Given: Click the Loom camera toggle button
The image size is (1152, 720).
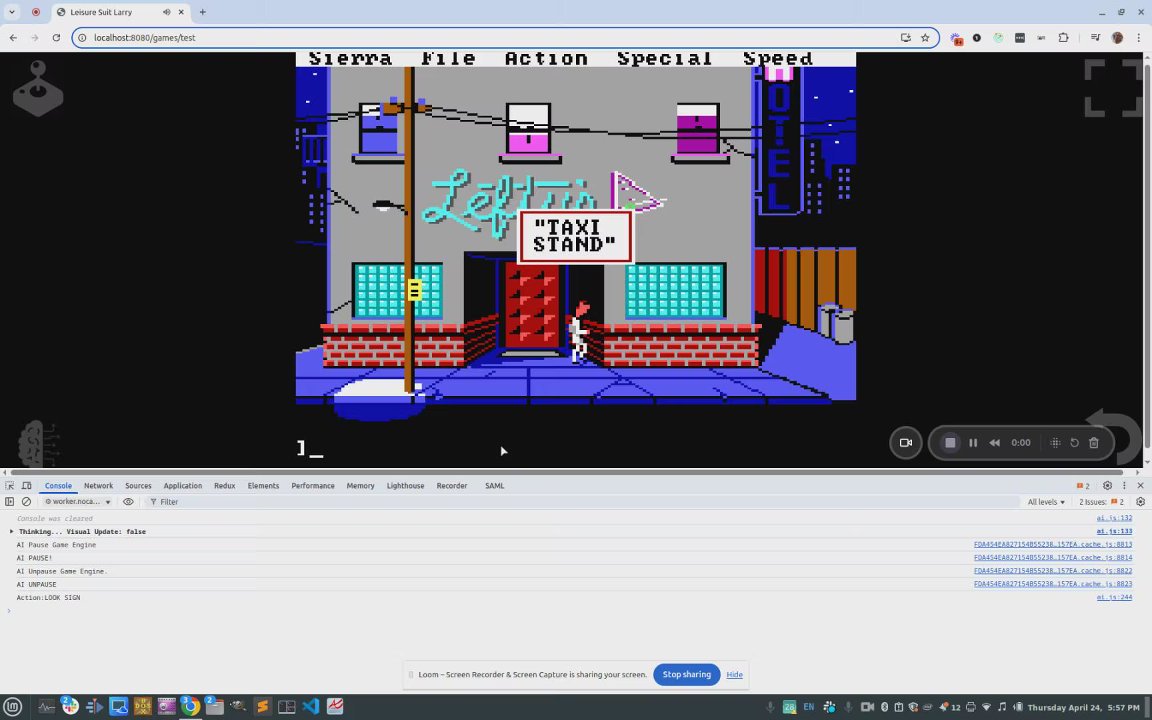Looking at the screenshot, I should [x=905, y=443].
